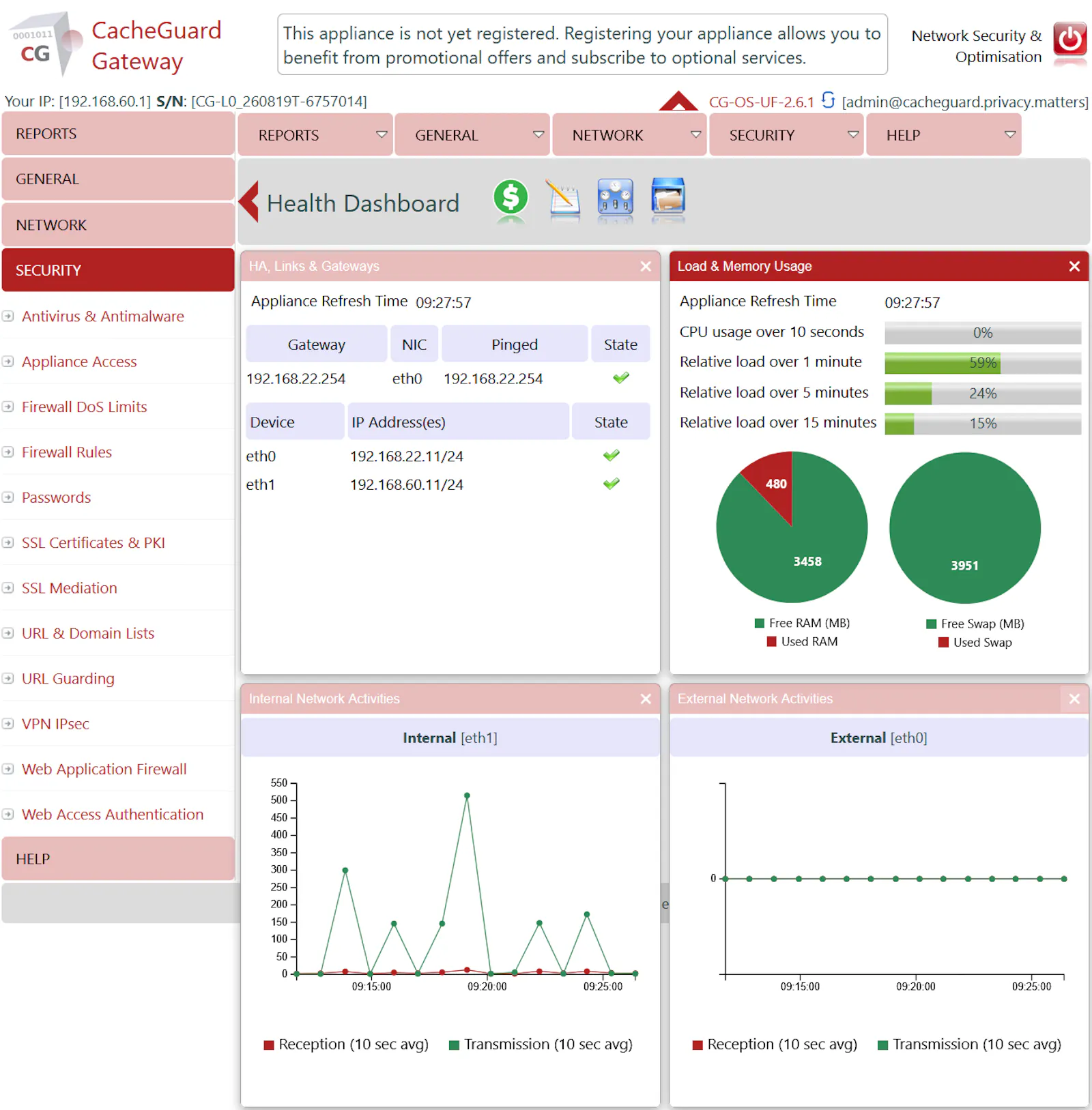Close the External Network Activities panel
The width and height of the screenshot is (1092, 1110).
point(1074,699)
